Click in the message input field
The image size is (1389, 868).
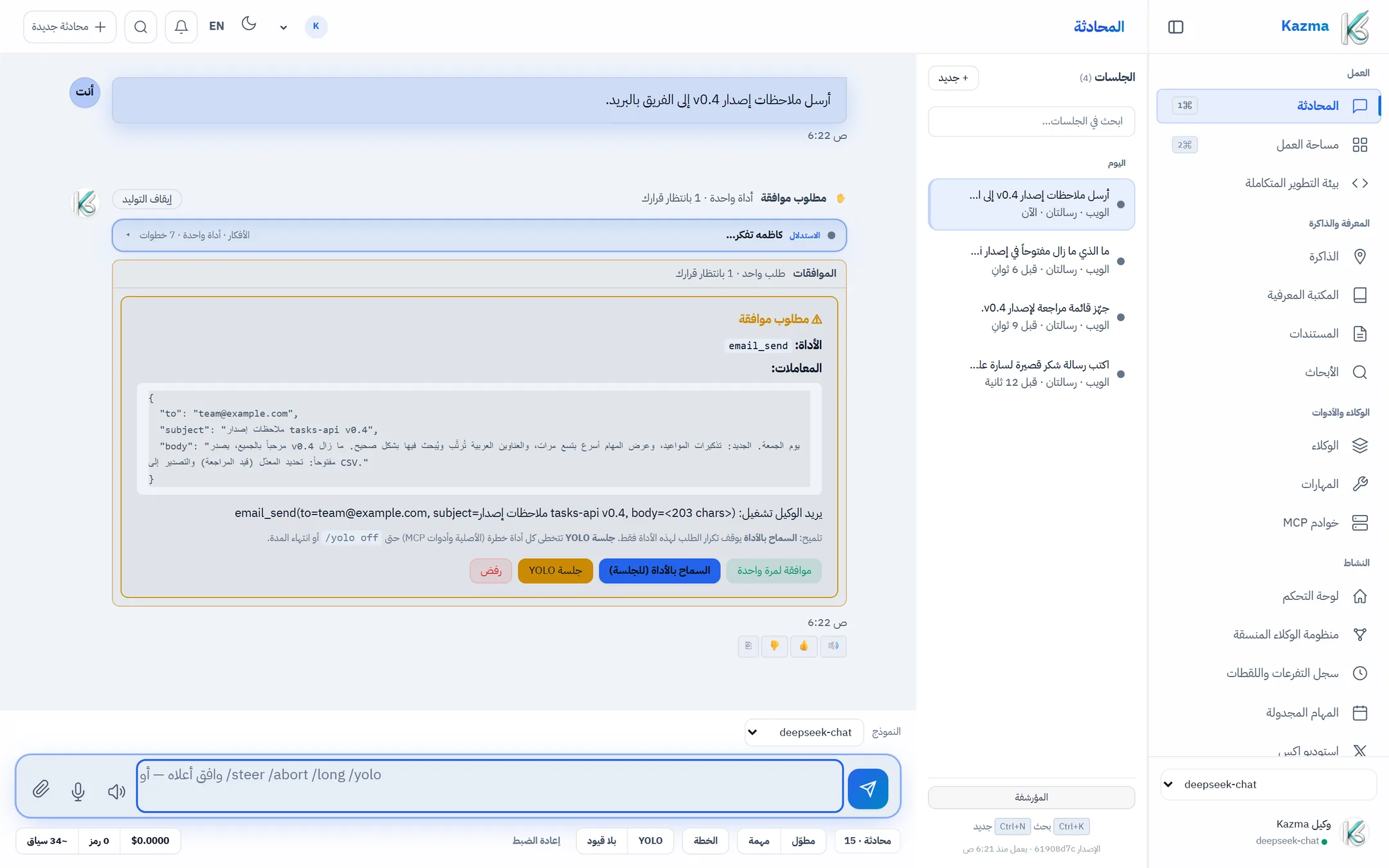coord(489,786)
